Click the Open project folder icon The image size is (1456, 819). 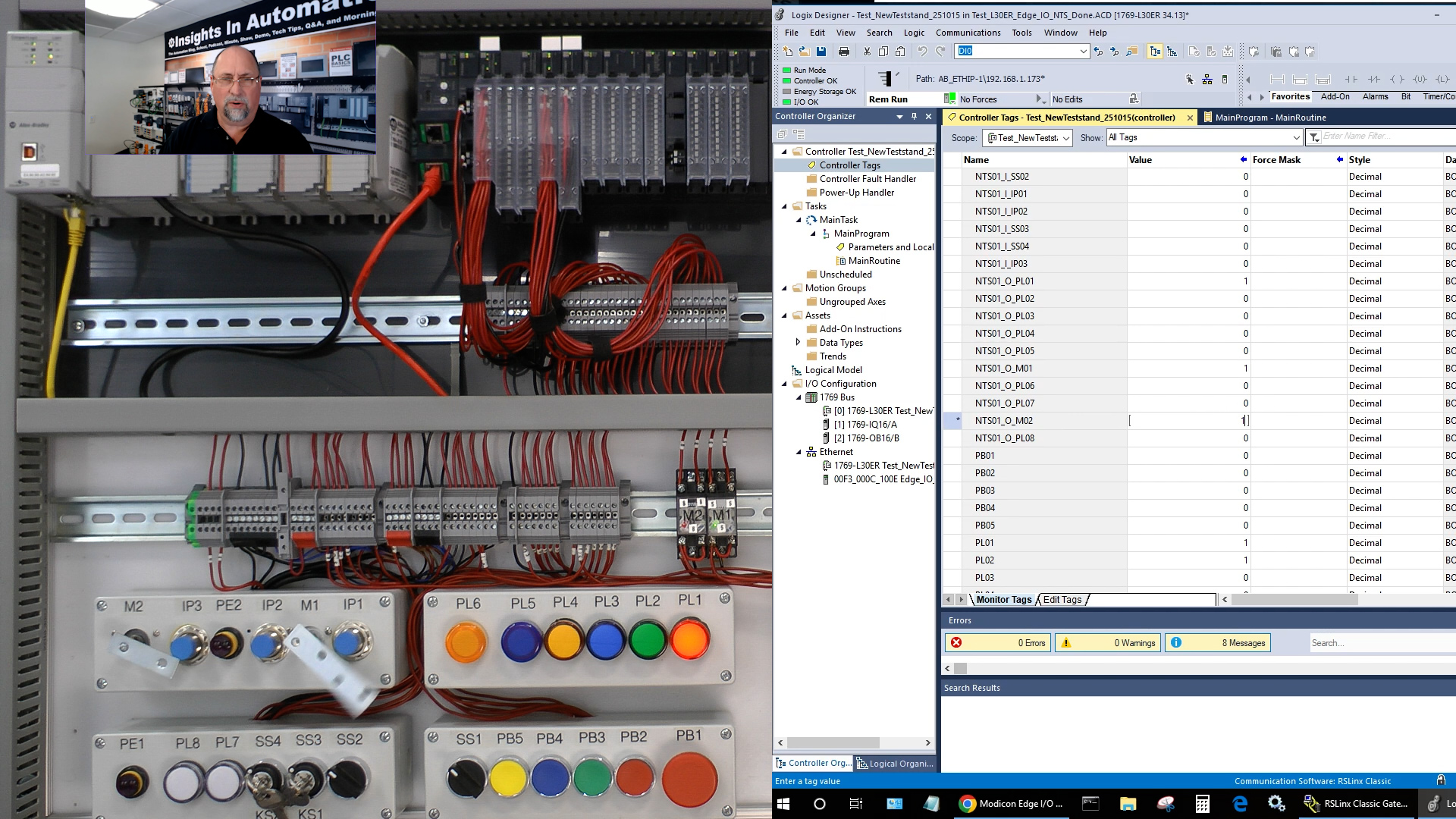[x=805, y=52]
